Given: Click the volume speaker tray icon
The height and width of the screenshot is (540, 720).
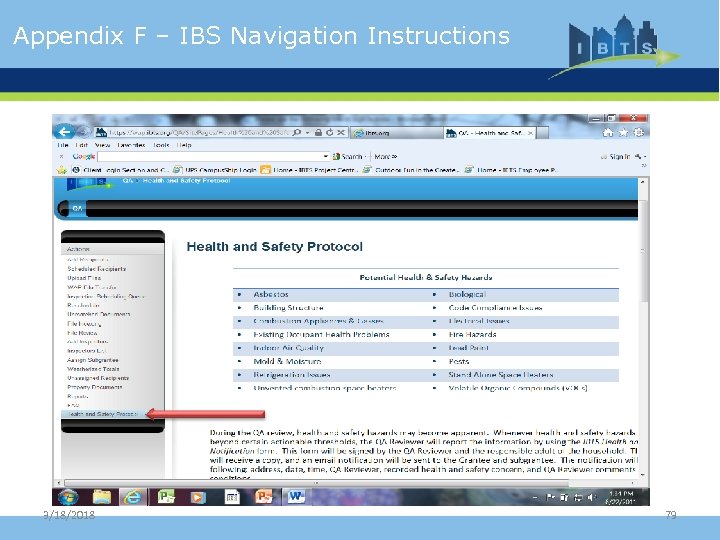Looking at the screenshot, I should [x=591, y=497].
